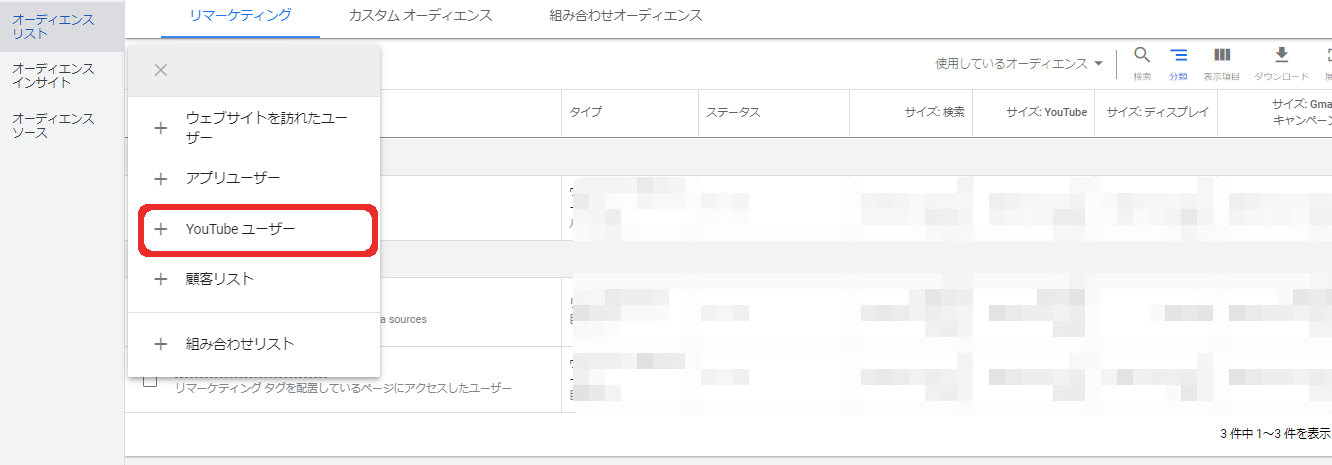The width and height of the screenshot is (1332, 465).
Task: Pick the YouTube ユーザー option
Action: click(x=254, y=229)
